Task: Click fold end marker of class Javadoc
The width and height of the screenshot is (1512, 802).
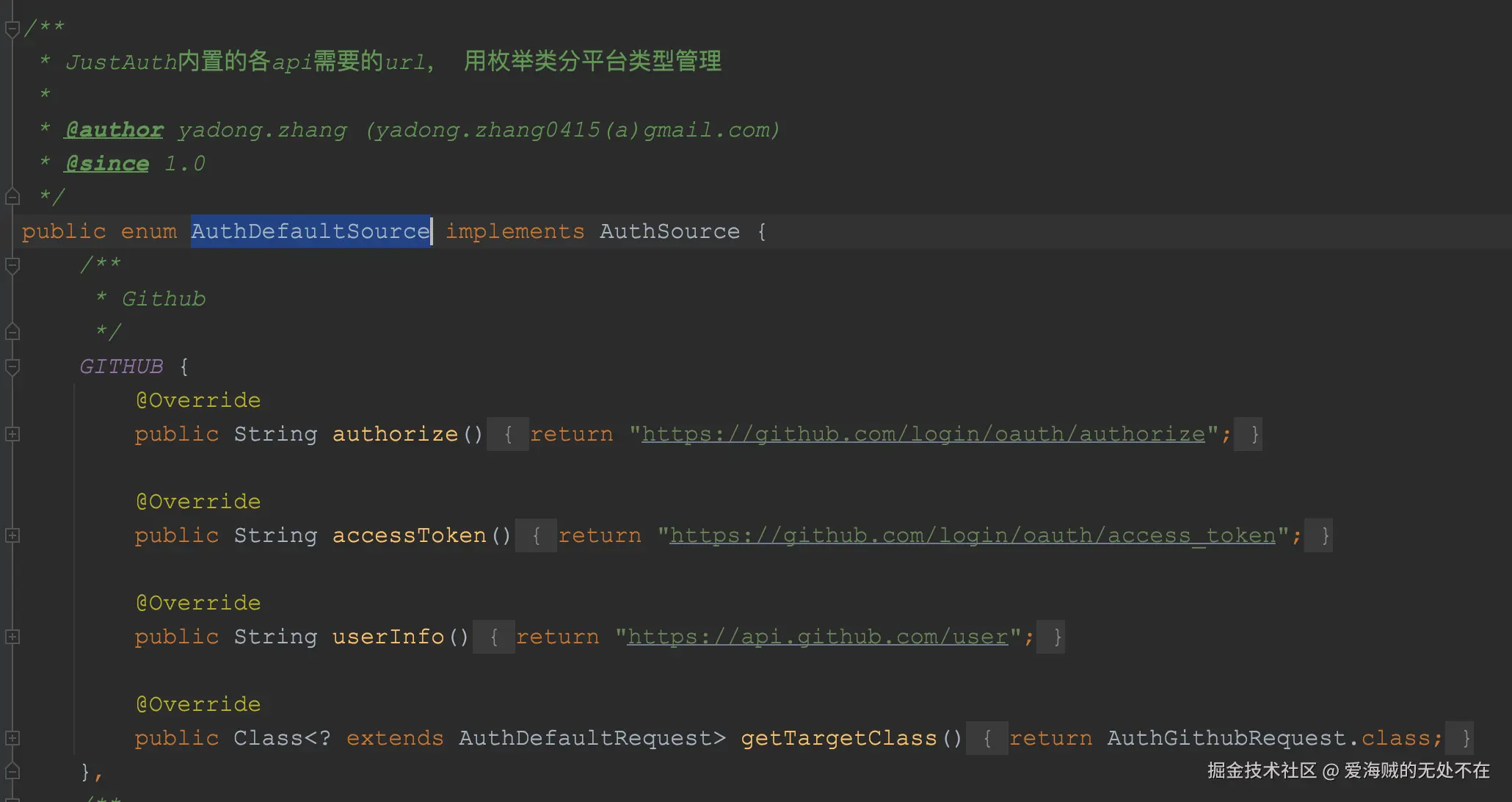Action: point(12,197)
